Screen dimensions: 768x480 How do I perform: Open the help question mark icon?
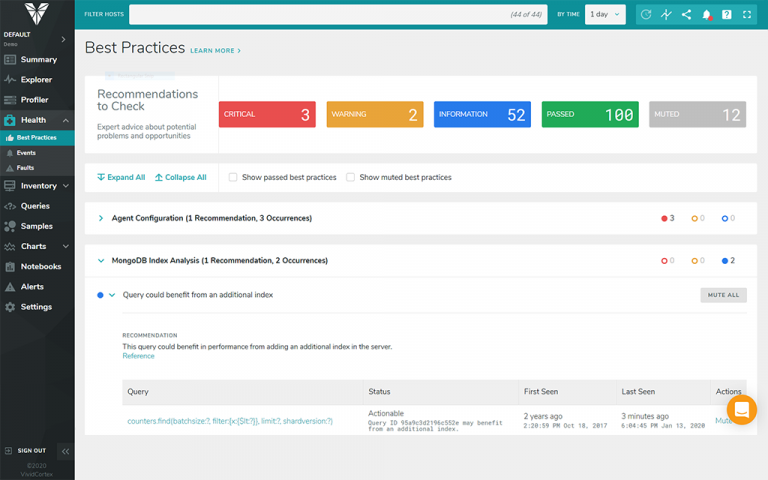click(x=727, y=14)
